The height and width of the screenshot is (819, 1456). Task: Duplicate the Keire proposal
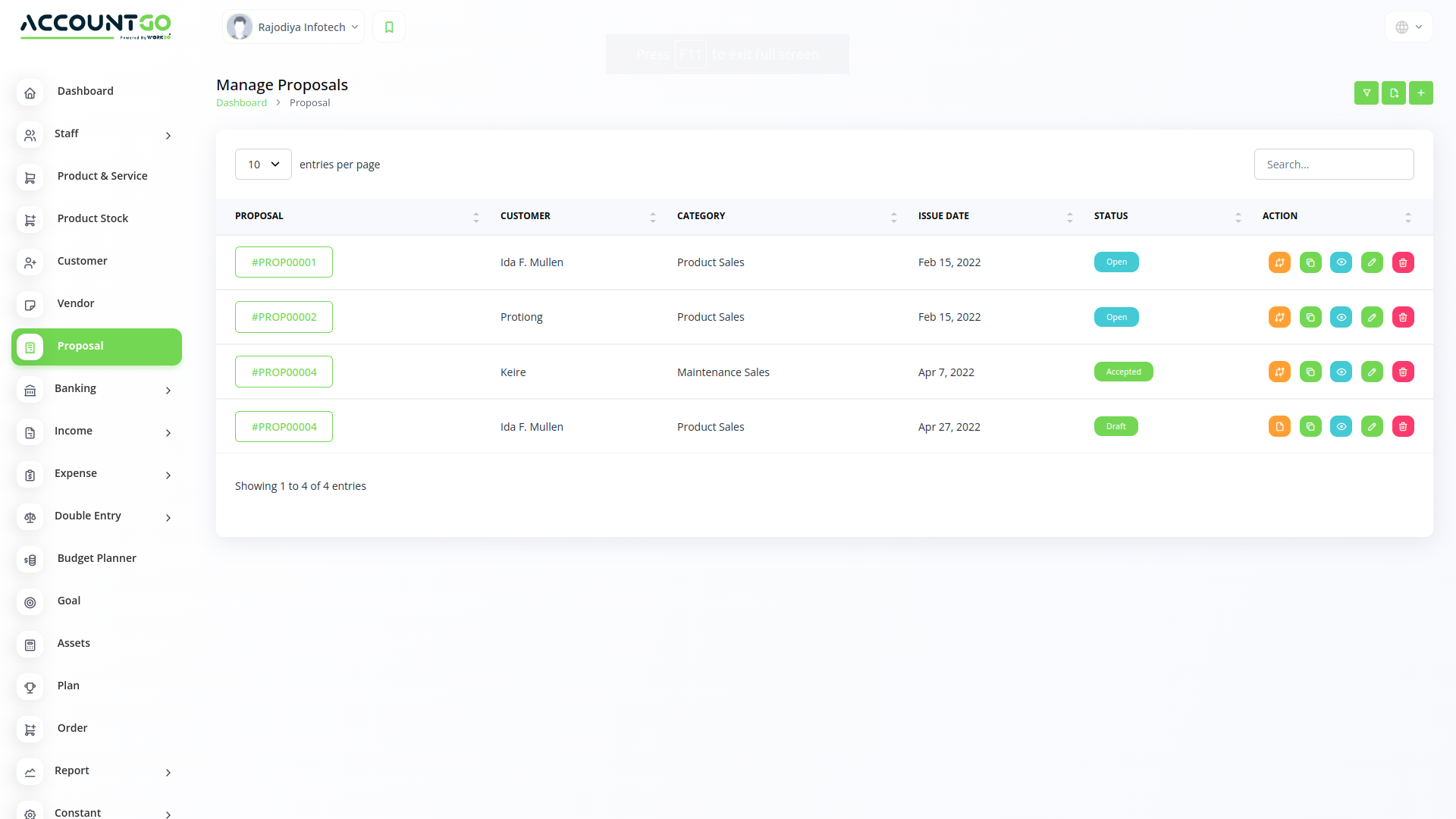pyautogui.click(x=1310, y=372)
